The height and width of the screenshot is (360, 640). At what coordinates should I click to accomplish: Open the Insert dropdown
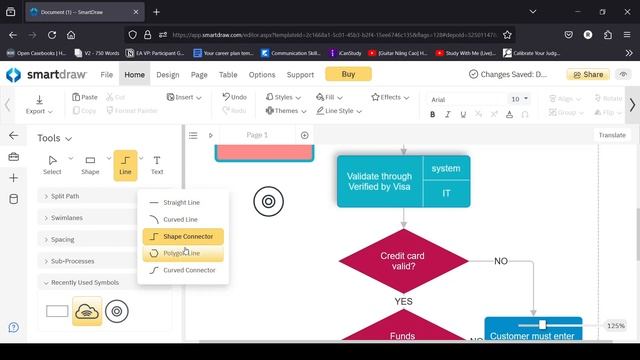click(x=184, y=97)
